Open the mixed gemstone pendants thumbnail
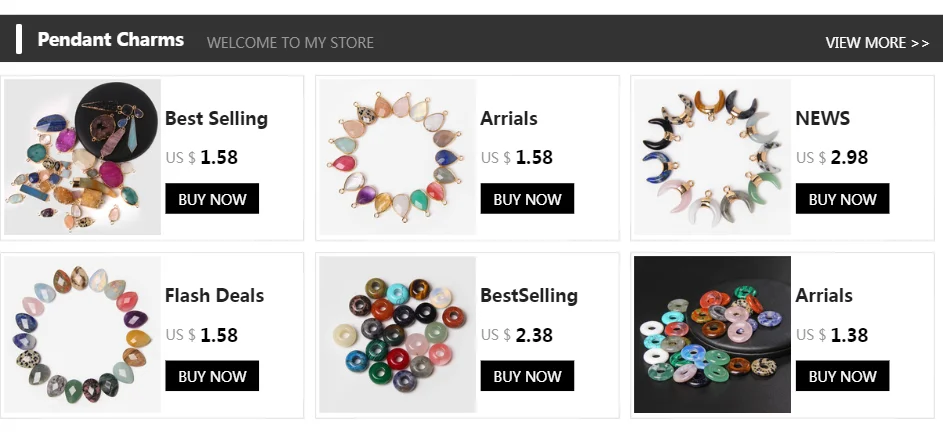This screenshot has width=943, height=438. [x=83, y=157]
